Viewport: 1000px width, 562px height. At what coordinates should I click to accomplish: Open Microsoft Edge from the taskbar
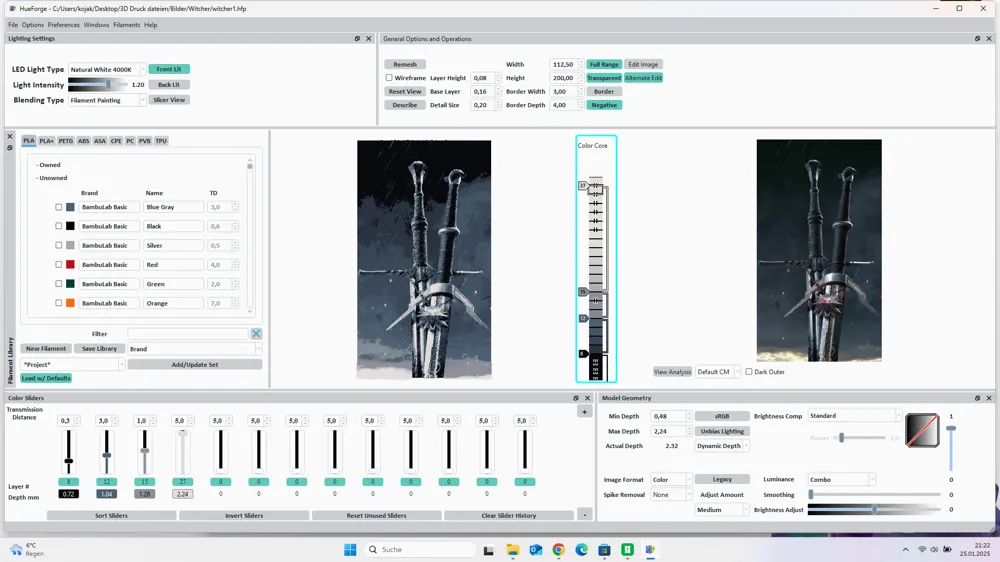[x=582, y=550]
